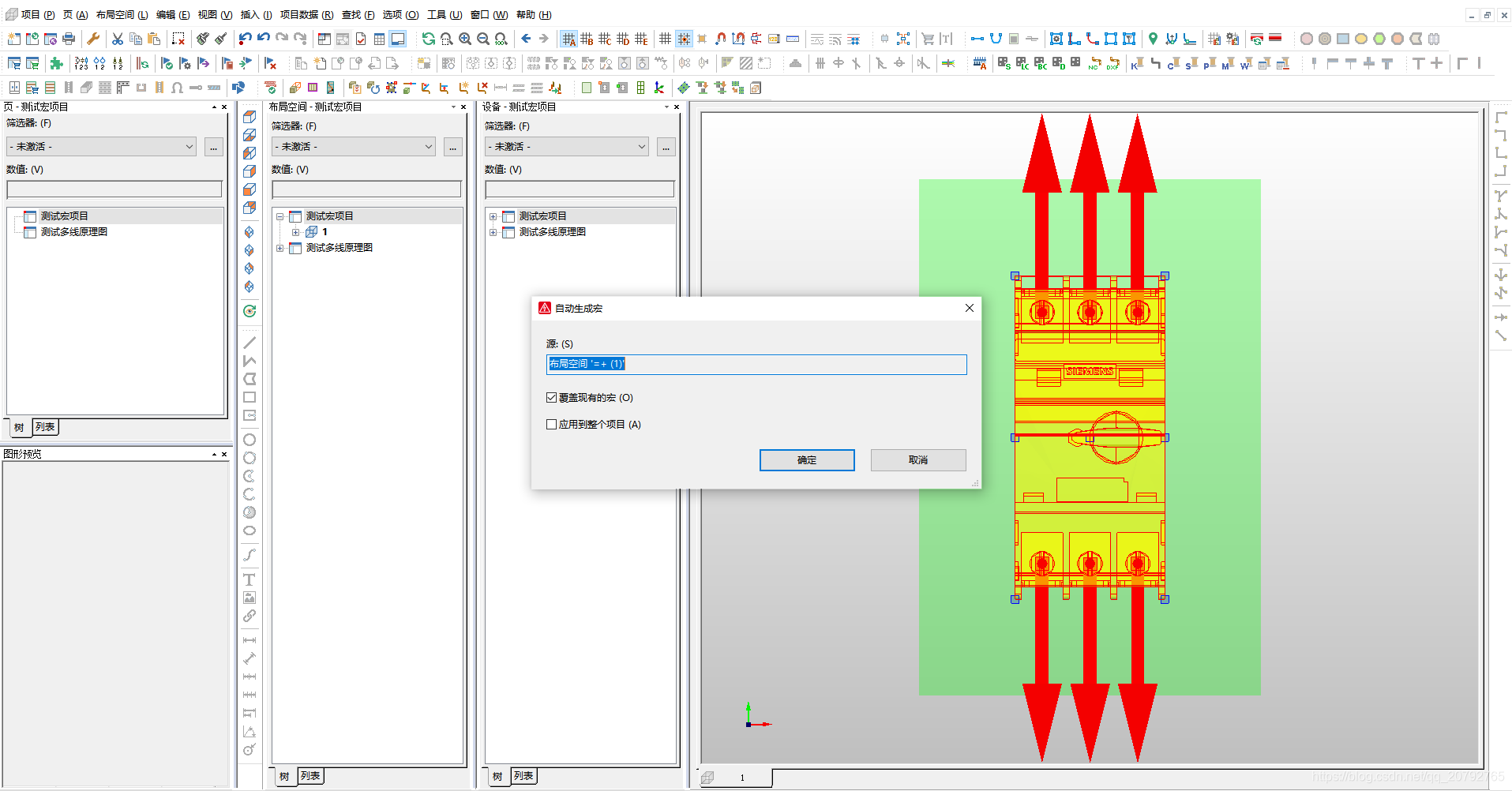This screenshot has height=791, width=1512.
Task: Click the 源 source input field
Action: [x=756, y=364]
